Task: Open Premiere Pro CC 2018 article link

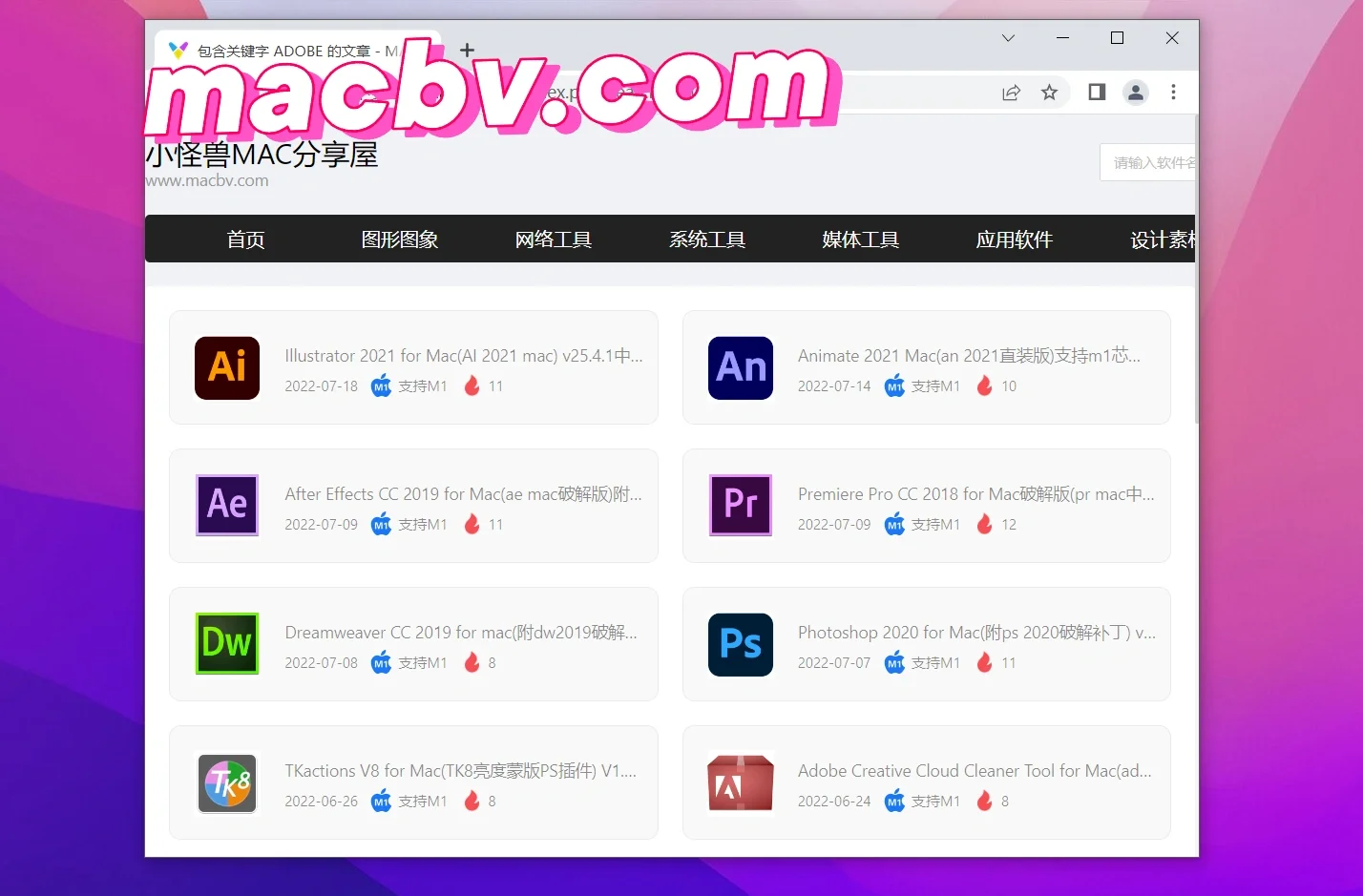Action: [976, 494]
